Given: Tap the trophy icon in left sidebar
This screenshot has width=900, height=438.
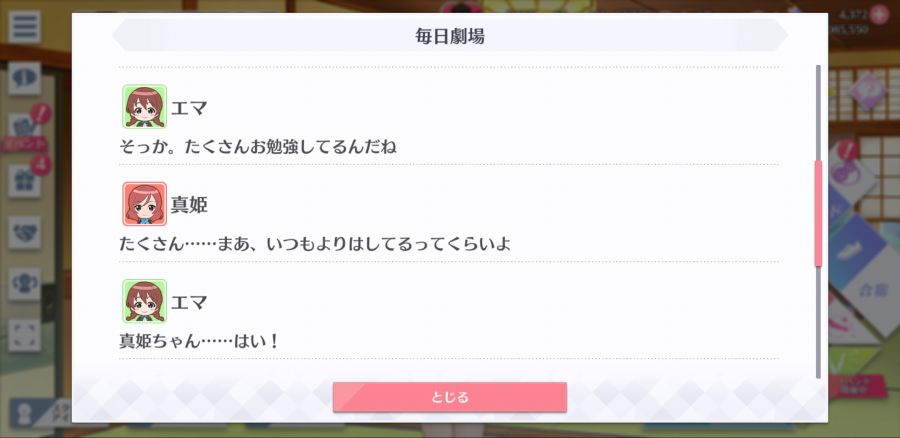Looking at the screenshot, I should click(24, 284).
